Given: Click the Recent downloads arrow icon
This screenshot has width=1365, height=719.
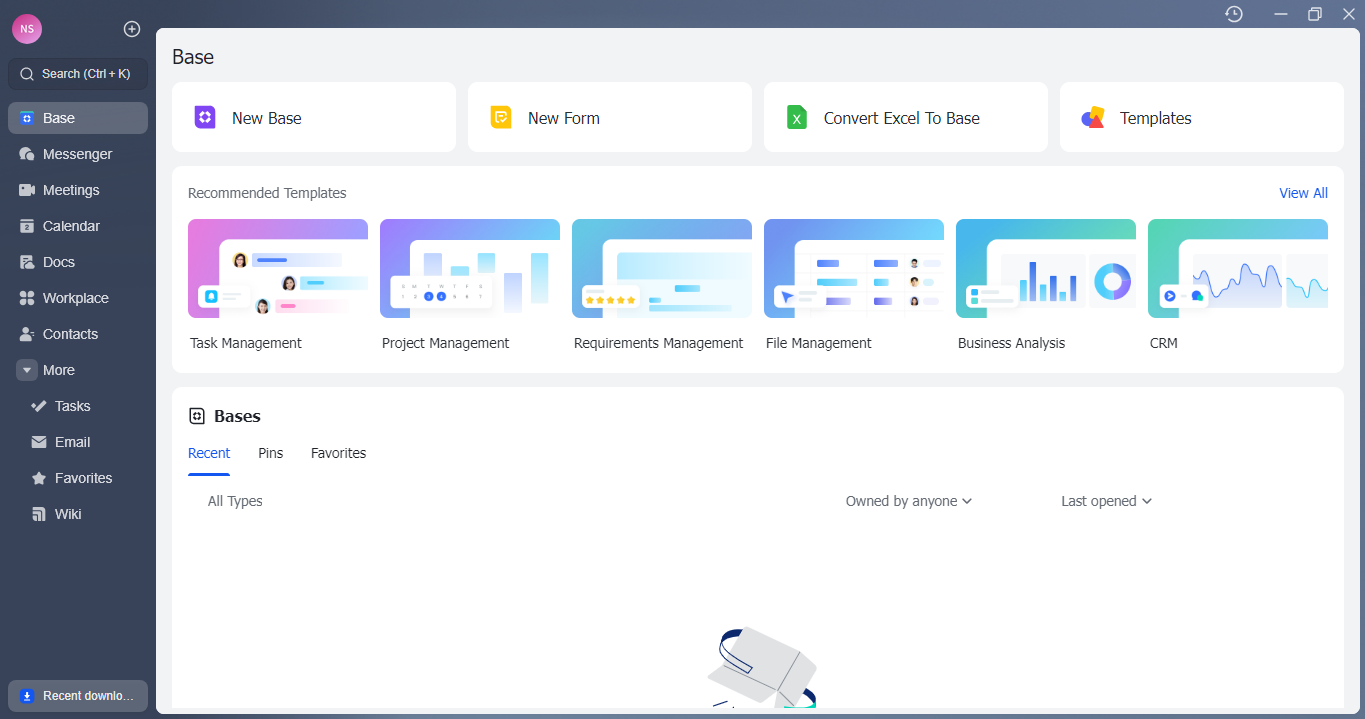Looking at the screenshot, I should (x=27, y=696).
